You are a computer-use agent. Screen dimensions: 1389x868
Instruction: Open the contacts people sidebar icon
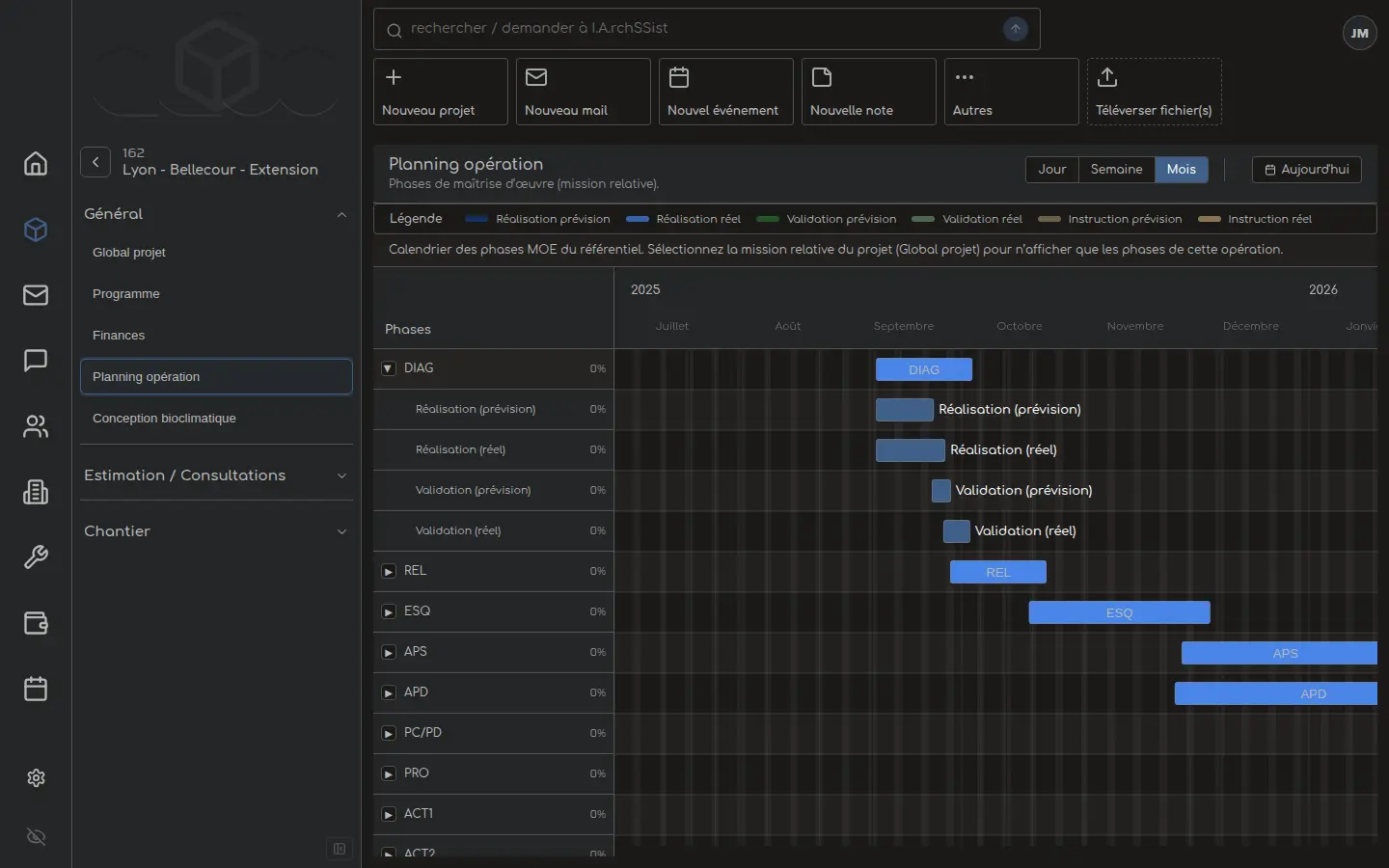36,426
